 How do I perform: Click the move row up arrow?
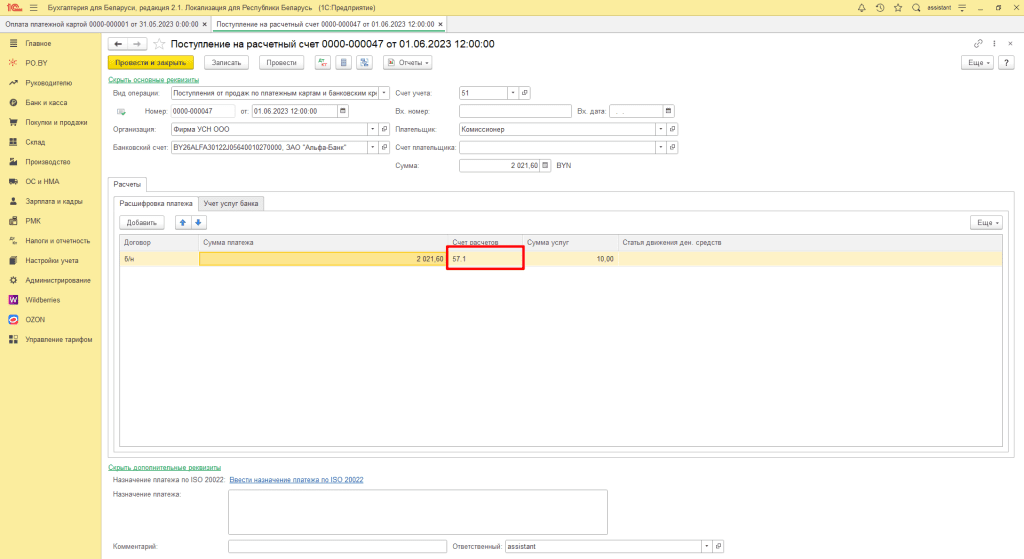pos(182,222)
